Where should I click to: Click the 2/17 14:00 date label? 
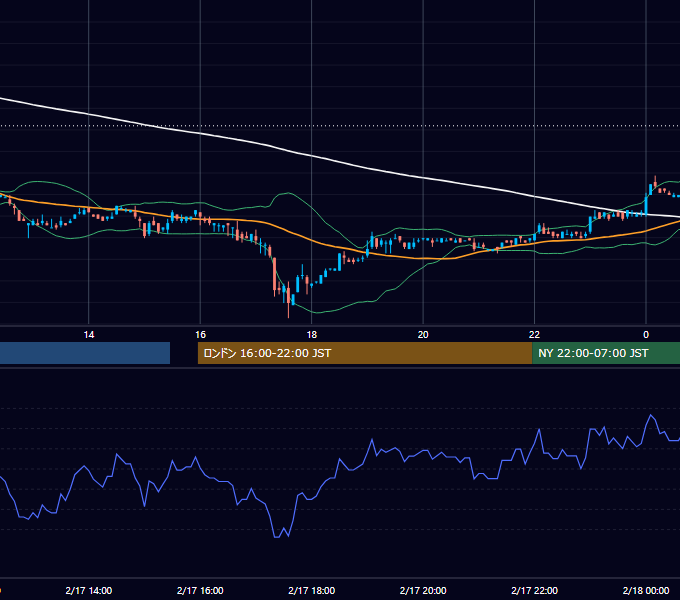click(x=88, y=590)
